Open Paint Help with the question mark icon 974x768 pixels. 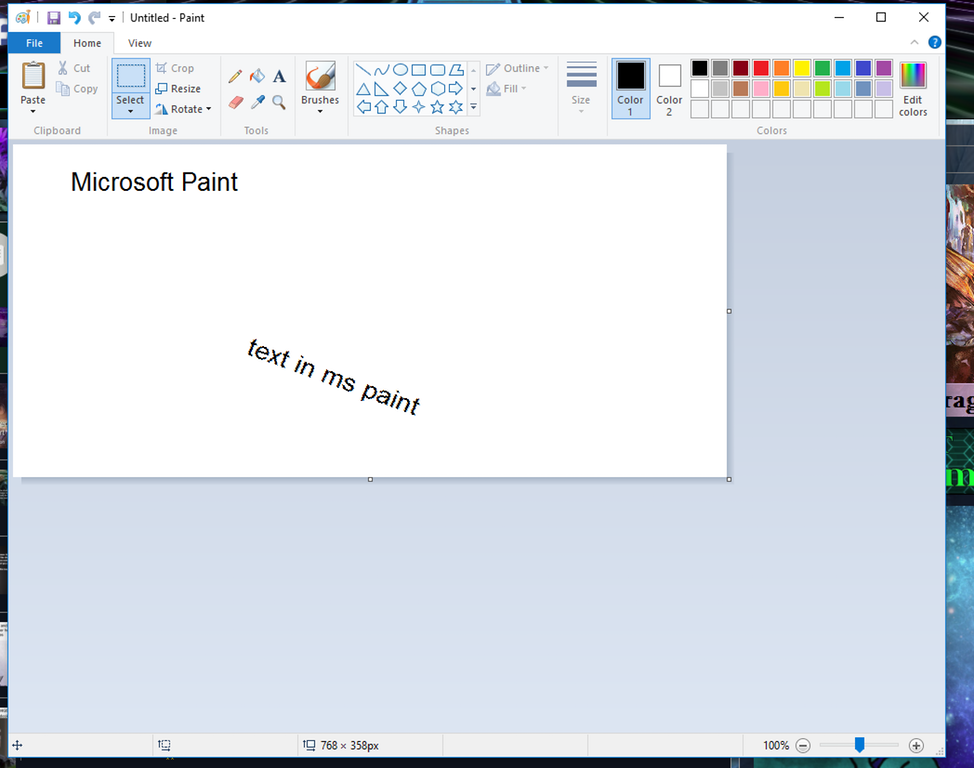[934, 42]
